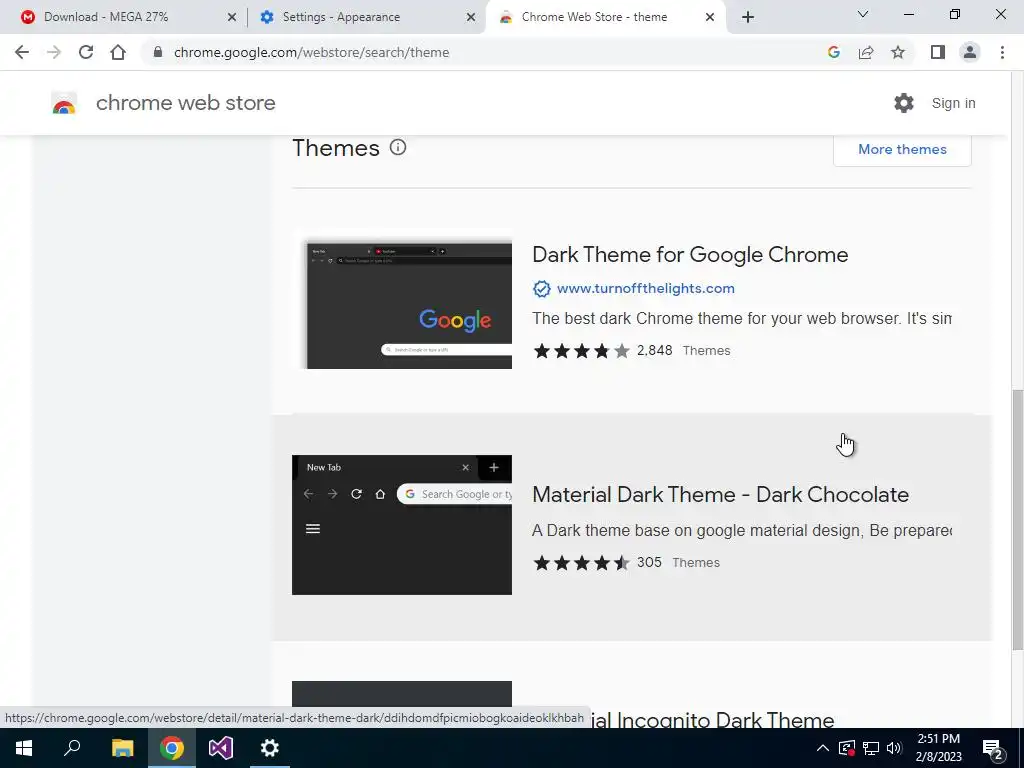Viewport: 1024px width, 768px height.
Task: Click the network status tray icon
Action: [871, 748]
